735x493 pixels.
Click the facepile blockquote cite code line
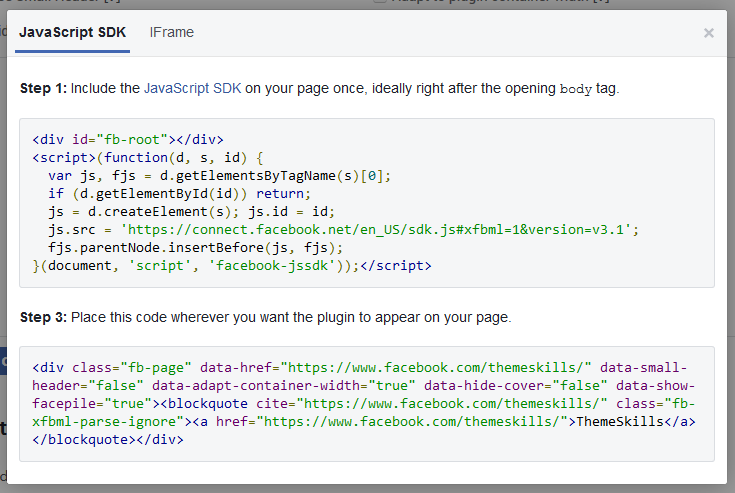coord(364,403)
